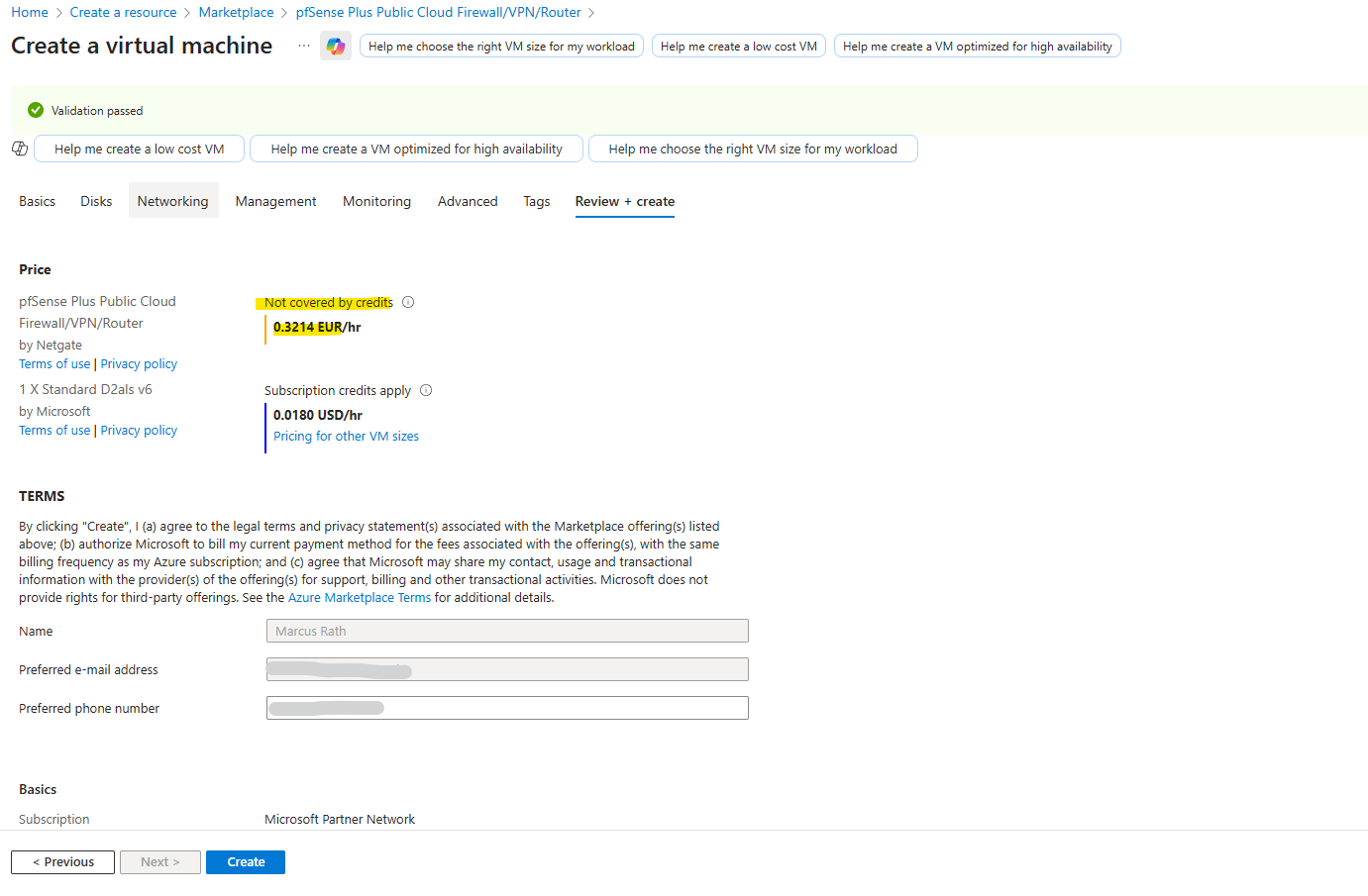The height and width of the screenshot is (896, 1368).
Task: Open Netgate Privacy policy link
Action: tap(139, 363)
